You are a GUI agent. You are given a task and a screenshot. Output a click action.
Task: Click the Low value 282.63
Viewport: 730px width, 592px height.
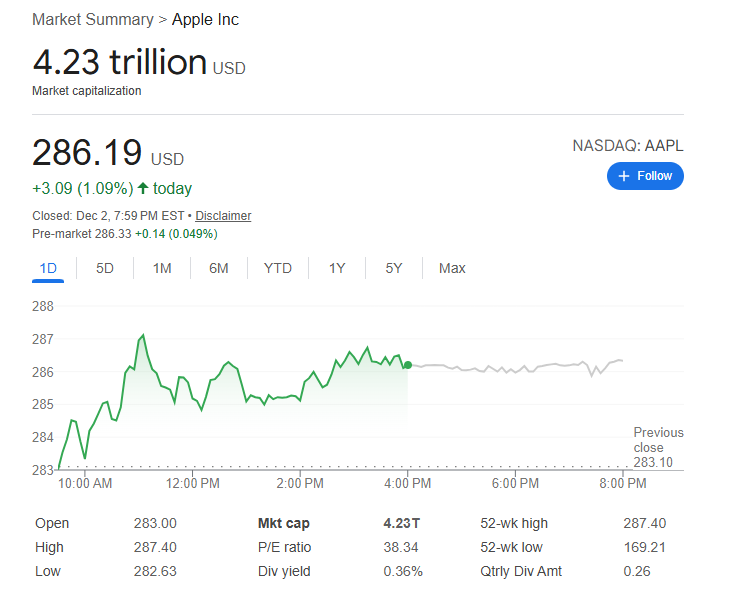(155, 572)
